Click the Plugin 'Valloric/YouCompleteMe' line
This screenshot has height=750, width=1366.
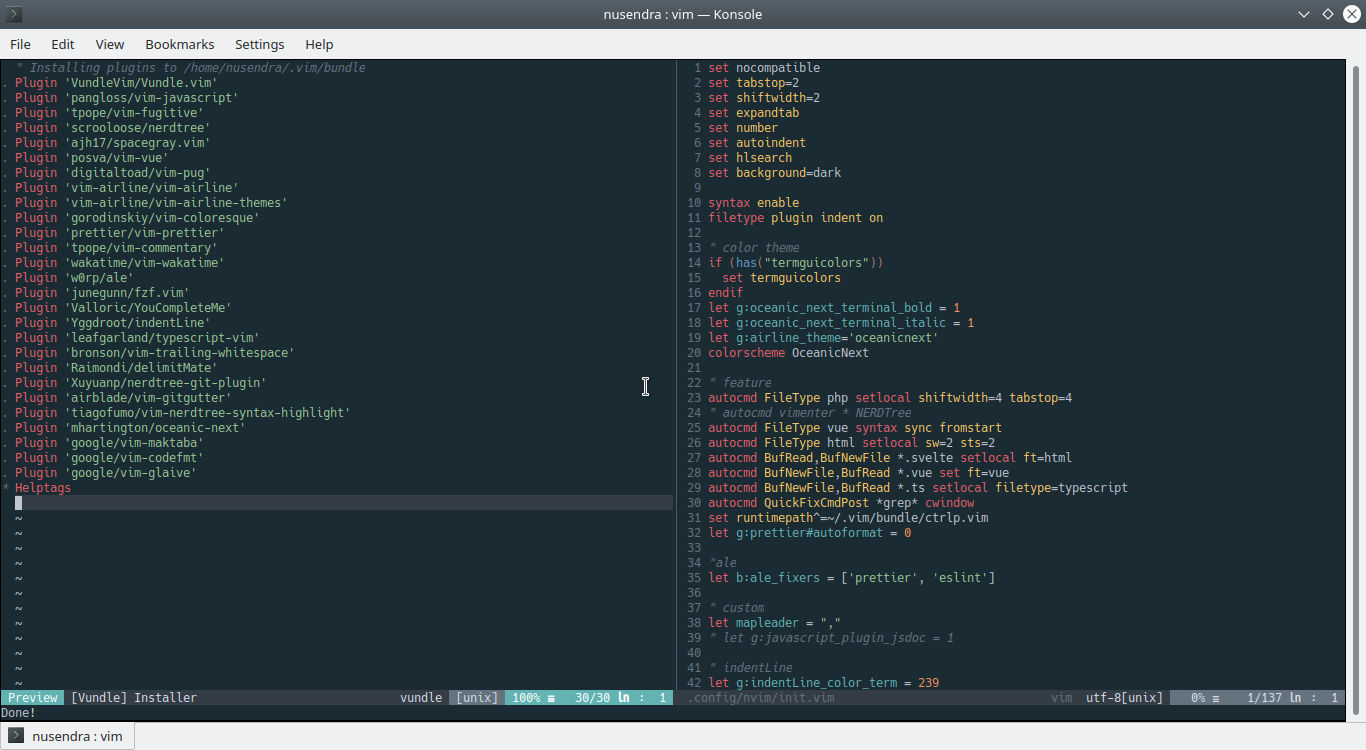[123, 308]
